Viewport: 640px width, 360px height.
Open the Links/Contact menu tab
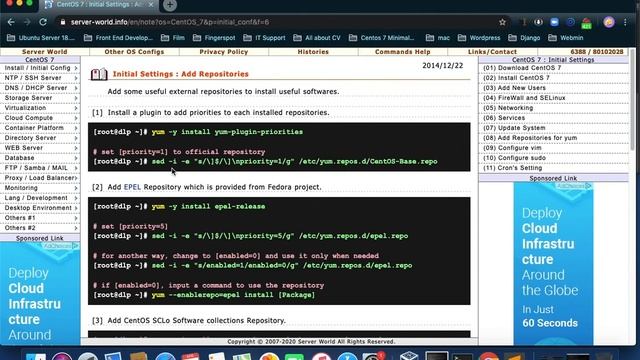[492, 52]
